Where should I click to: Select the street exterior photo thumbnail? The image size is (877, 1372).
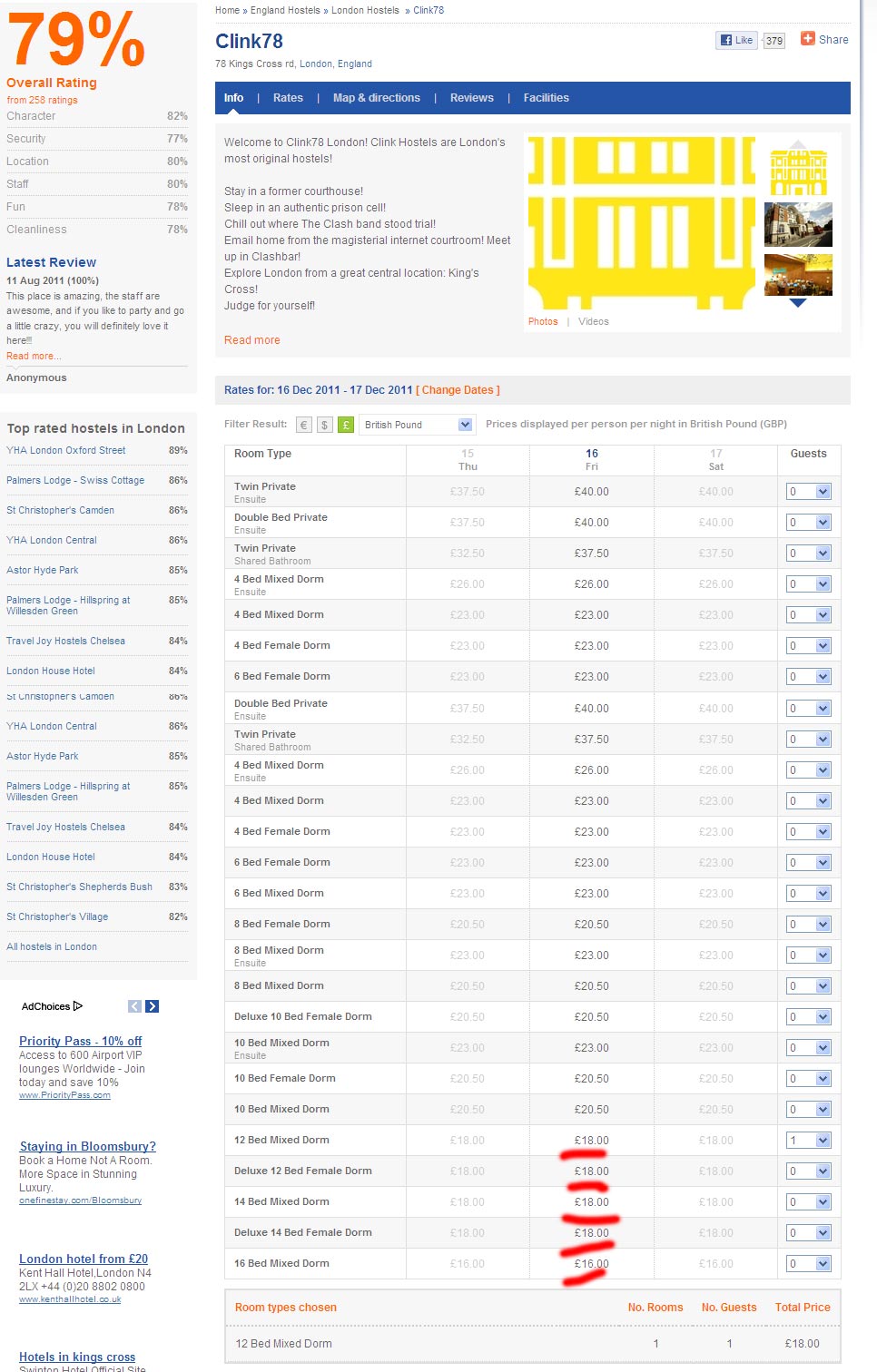point(798,224)
